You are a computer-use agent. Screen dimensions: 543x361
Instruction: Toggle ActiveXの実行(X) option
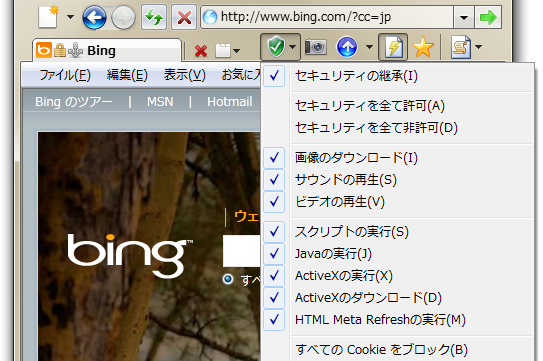pos(398,276)
